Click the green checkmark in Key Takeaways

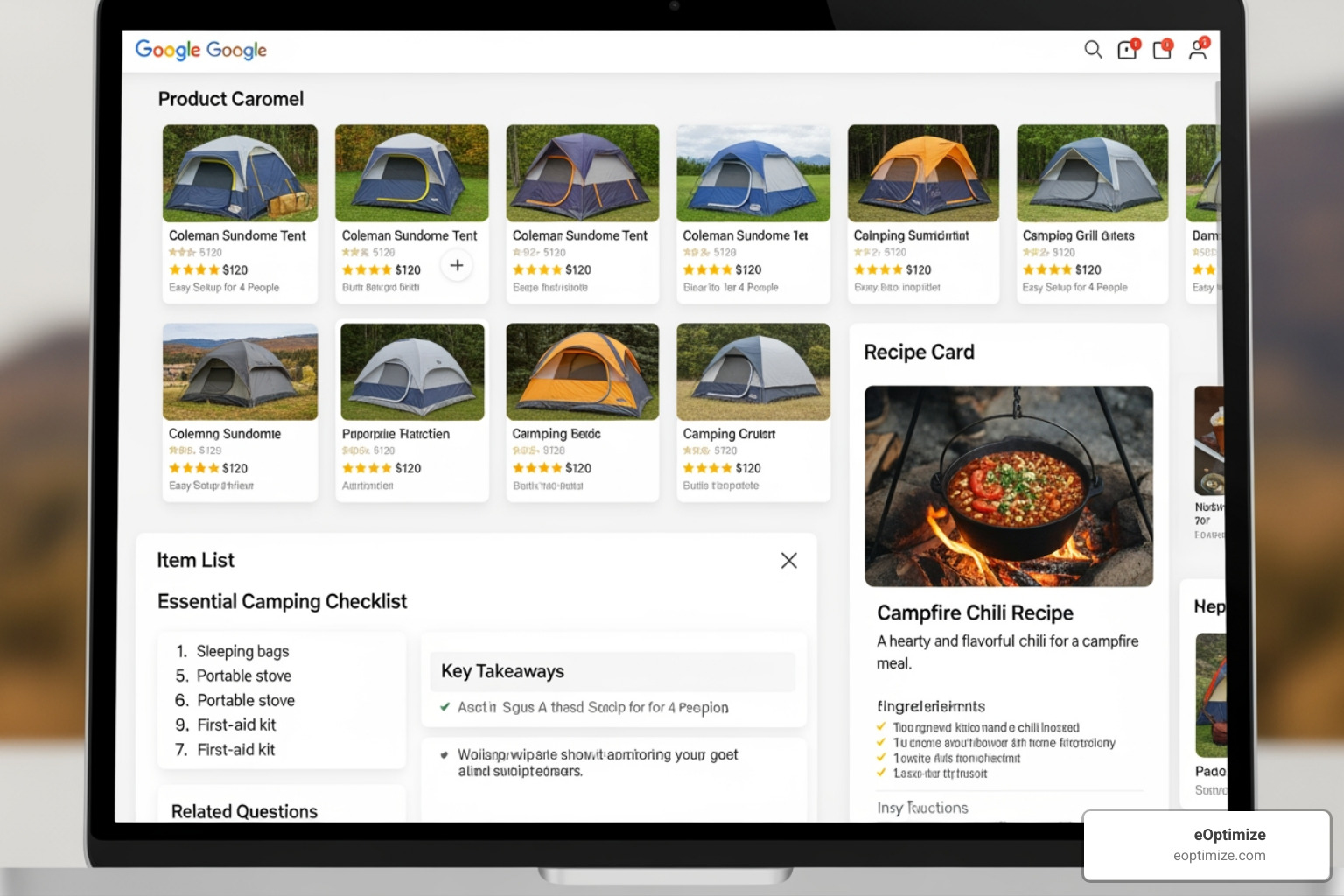coord(444,707)
